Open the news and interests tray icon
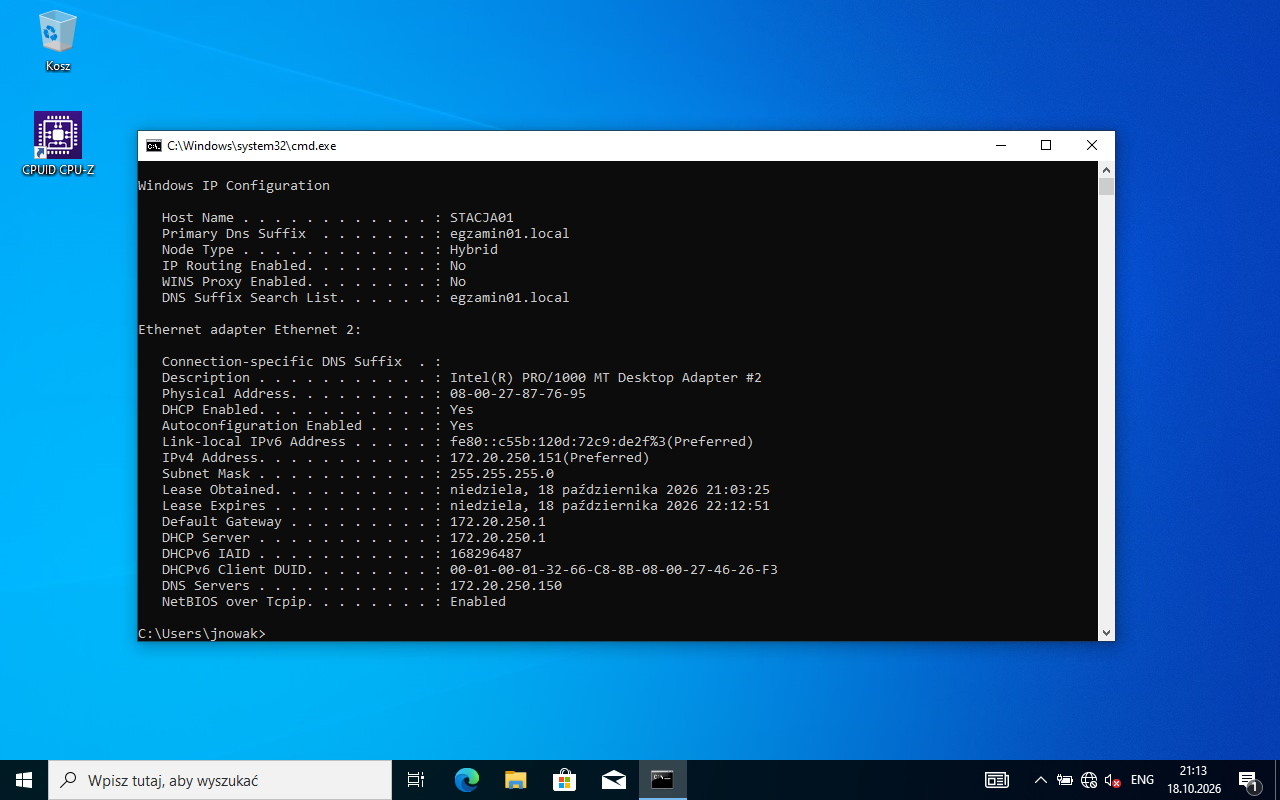 (997, 780)
